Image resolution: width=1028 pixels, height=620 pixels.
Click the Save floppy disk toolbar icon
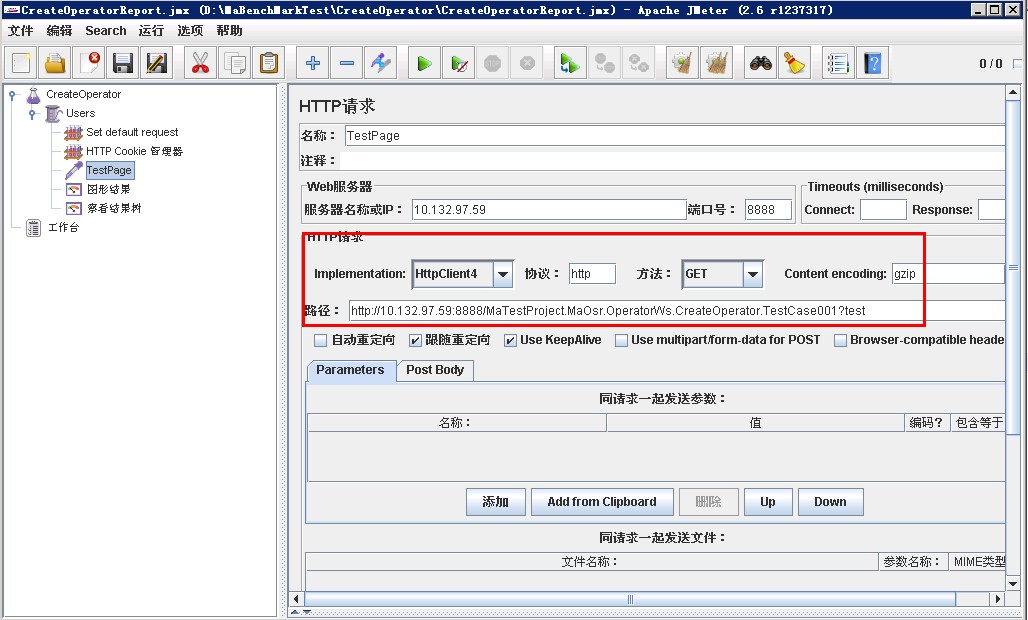coord(124,64)
